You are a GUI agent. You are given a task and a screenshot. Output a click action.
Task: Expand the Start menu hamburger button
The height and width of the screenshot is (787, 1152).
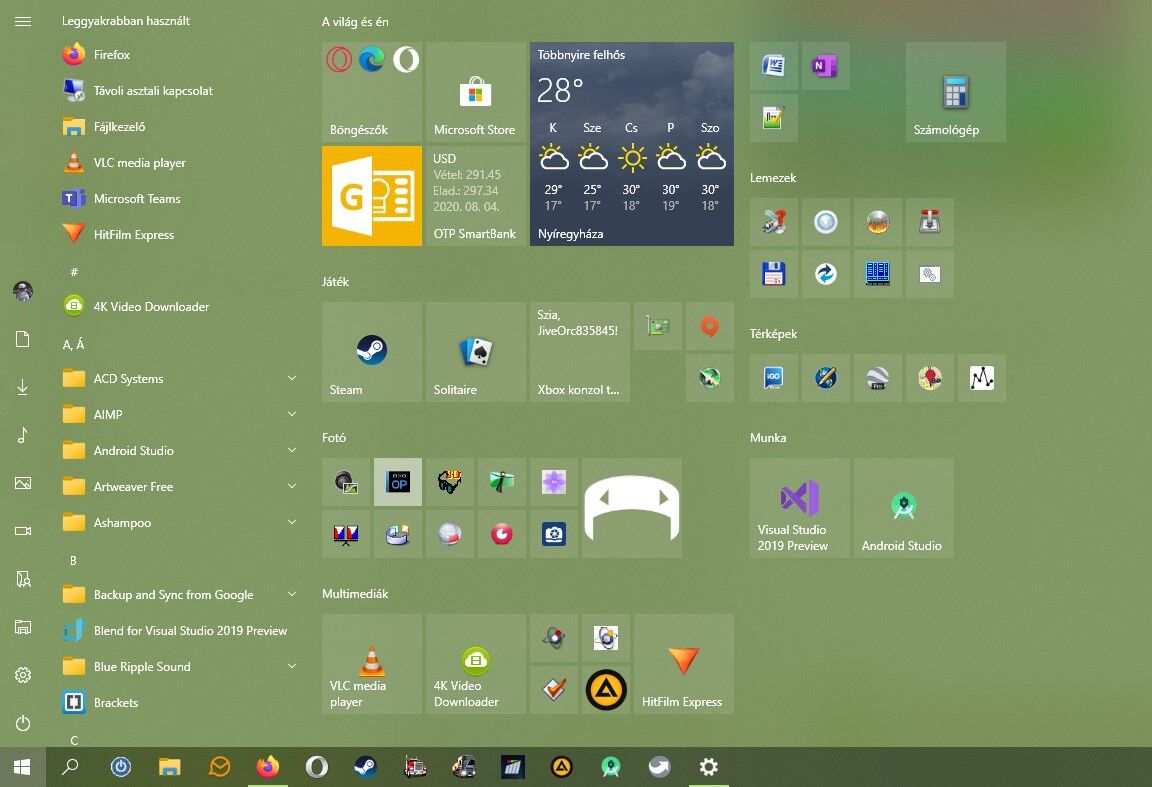pos(23,21)
